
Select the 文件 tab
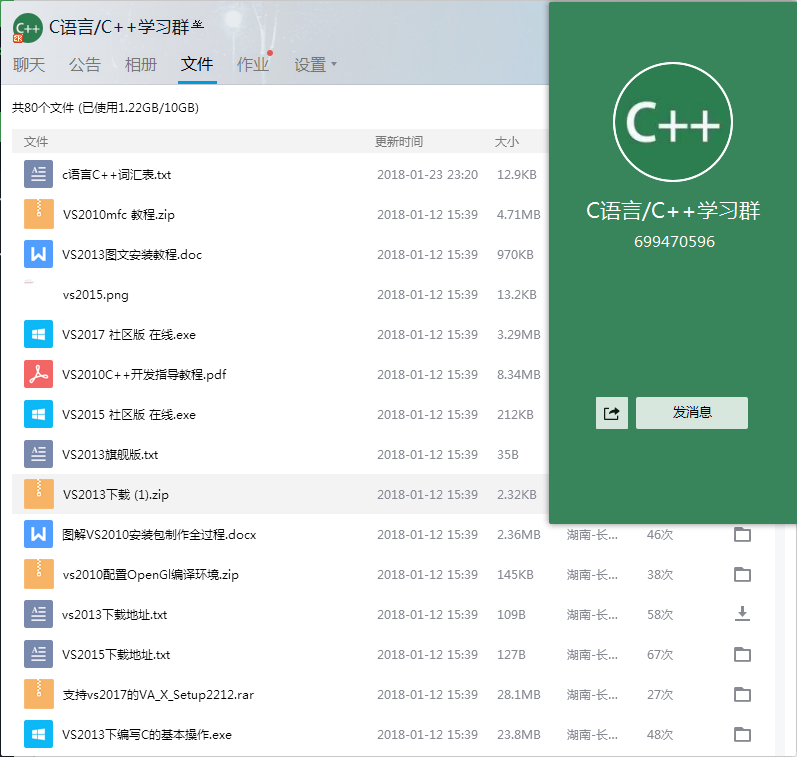coord(197,64)
